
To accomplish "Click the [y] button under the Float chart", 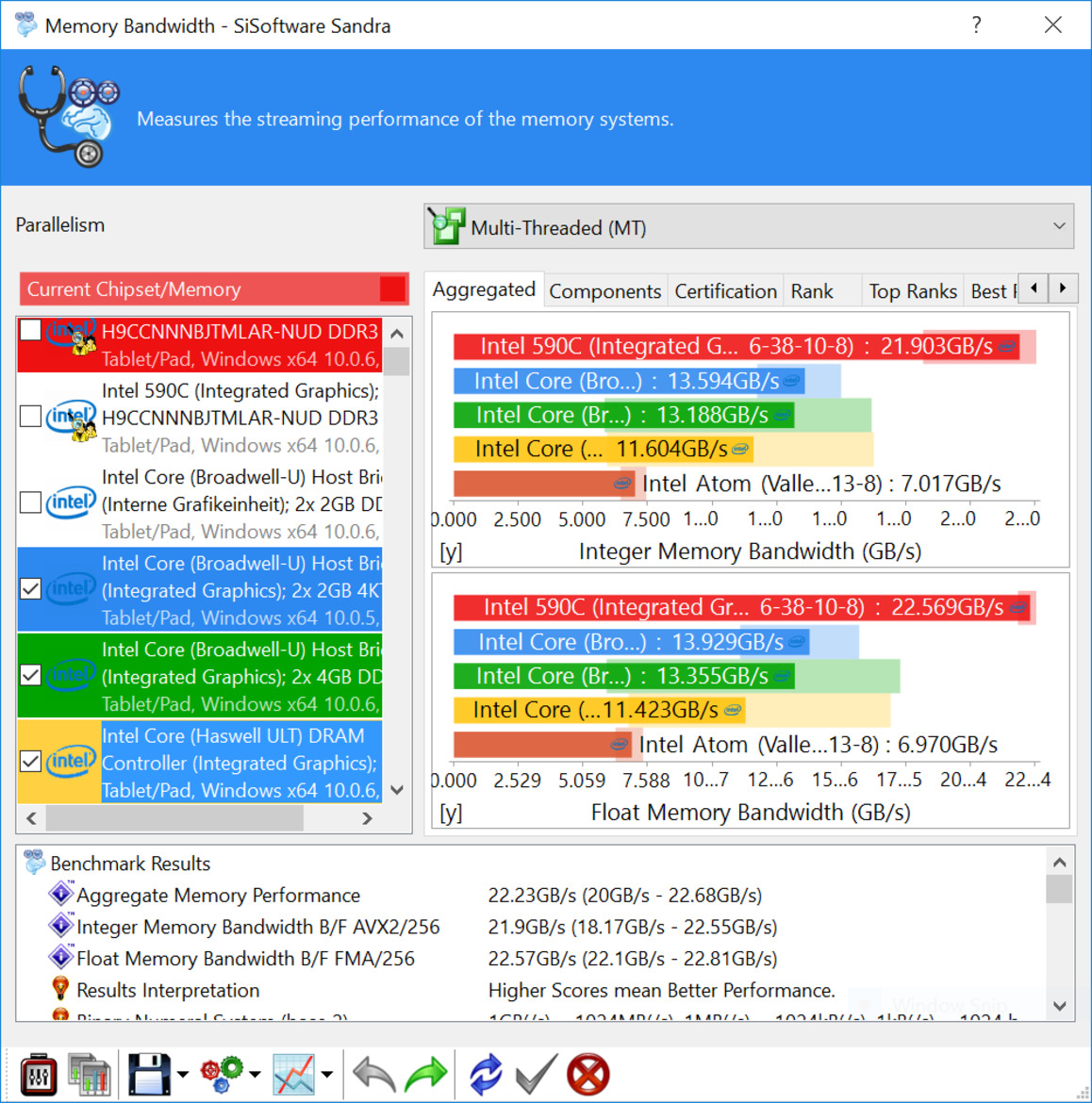I will click(451, 814).
